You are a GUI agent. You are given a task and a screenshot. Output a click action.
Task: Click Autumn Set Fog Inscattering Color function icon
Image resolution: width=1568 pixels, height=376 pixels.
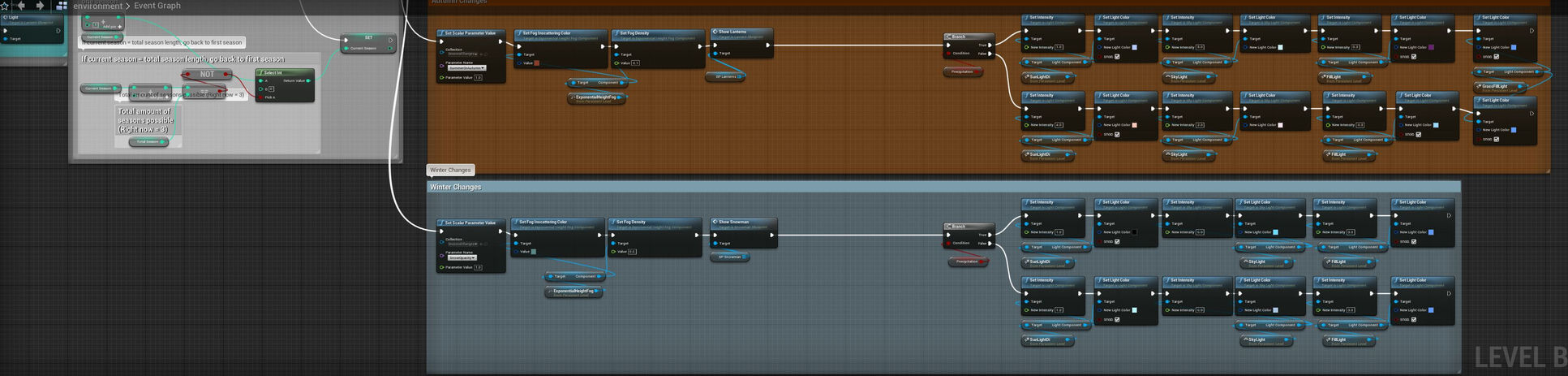point(519,33)
